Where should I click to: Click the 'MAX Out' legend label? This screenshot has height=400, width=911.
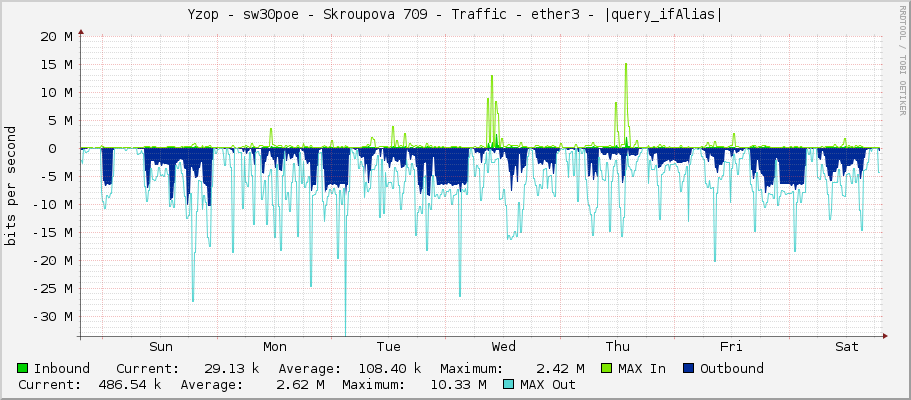click(x=548, y=384)
